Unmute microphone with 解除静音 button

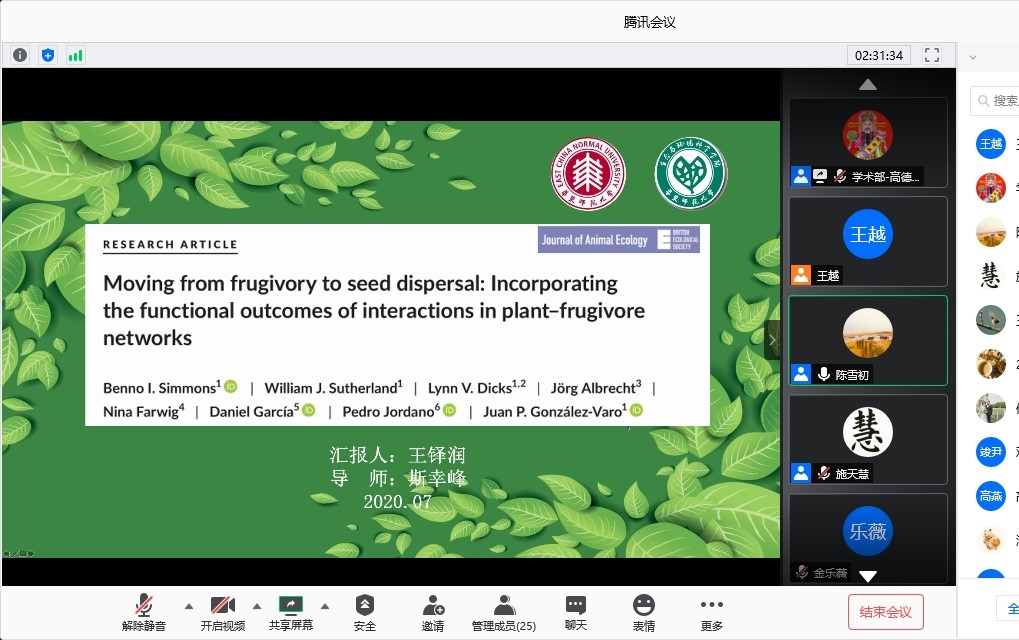[x=144, y=612]
